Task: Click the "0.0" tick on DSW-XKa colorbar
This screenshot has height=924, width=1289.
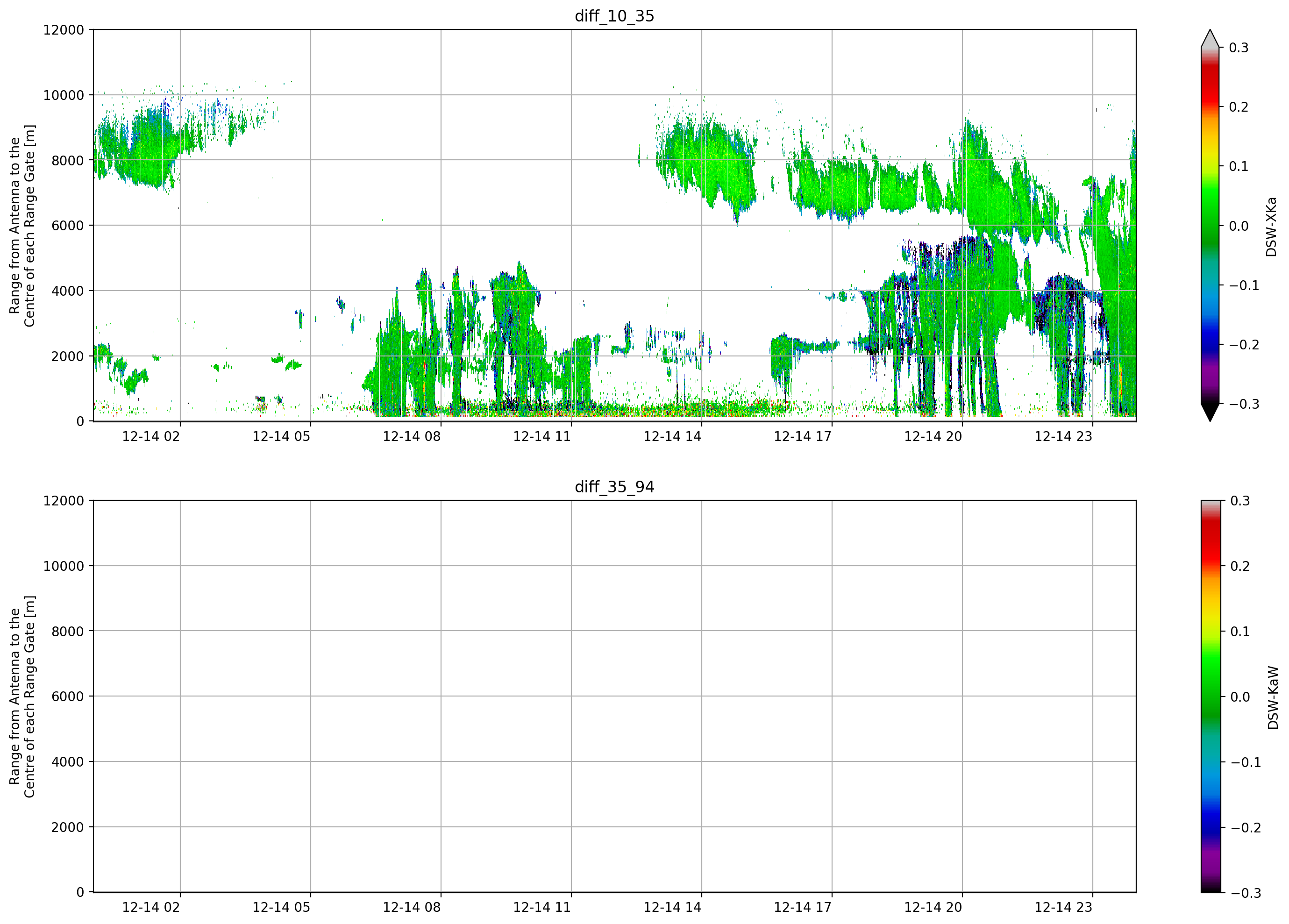Action: (1239, 226)
